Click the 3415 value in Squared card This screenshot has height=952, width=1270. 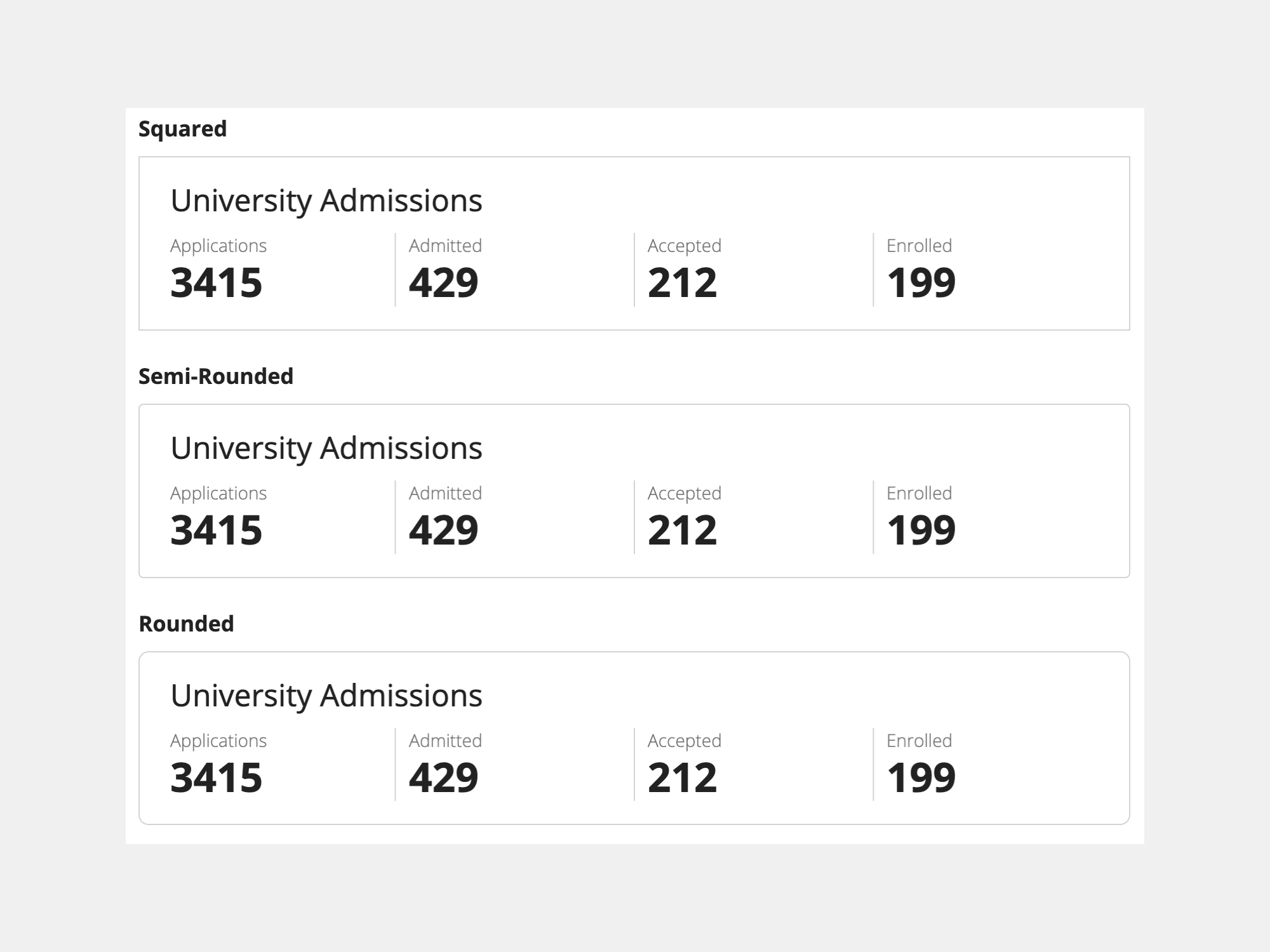coord(216,282)
